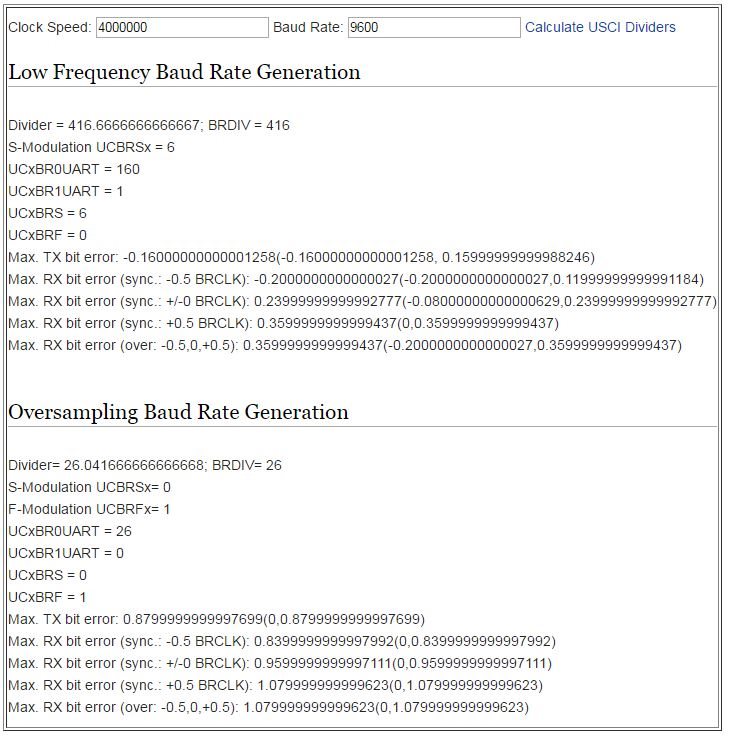Image resolution: width=731 pixels, height=737 pixels.
Task: Click the S-Modulation UCBRSx= 0 line
Action: click(89, 487)
